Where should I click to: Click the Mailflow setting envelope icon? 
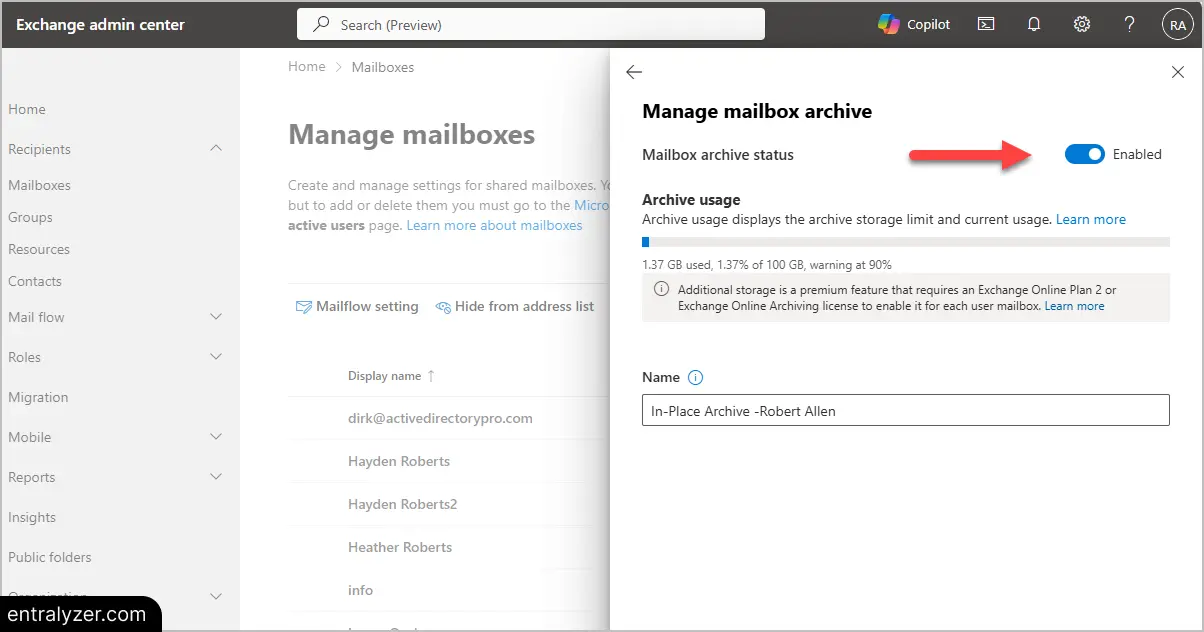tap(304, 307)
